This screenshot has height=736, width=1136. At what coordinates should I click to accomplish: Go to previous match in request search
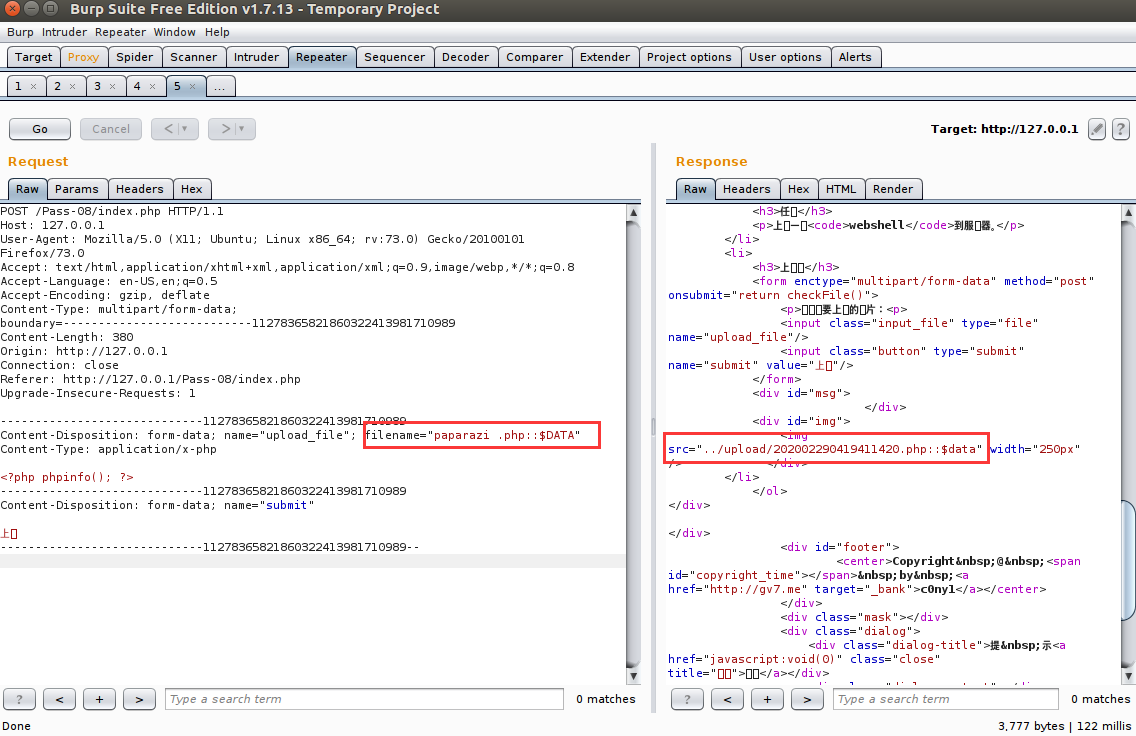click(x=59, y=699)
